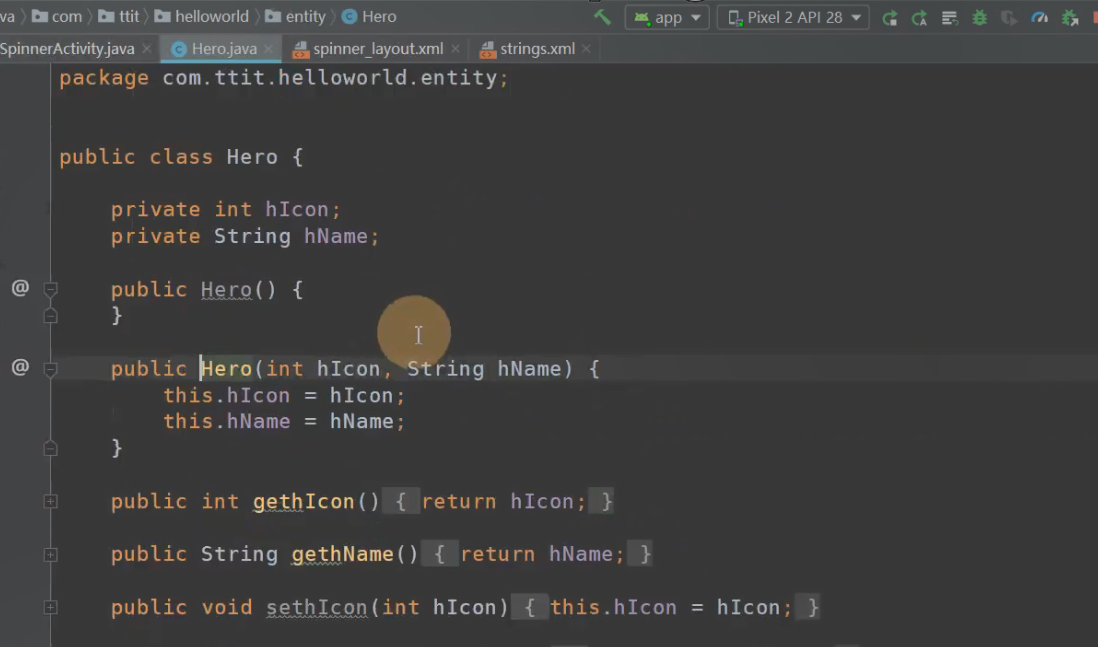Click gutter @ icon beside Hero() constructor
The height and width of the screenshot is (647, 1098).
20,288
